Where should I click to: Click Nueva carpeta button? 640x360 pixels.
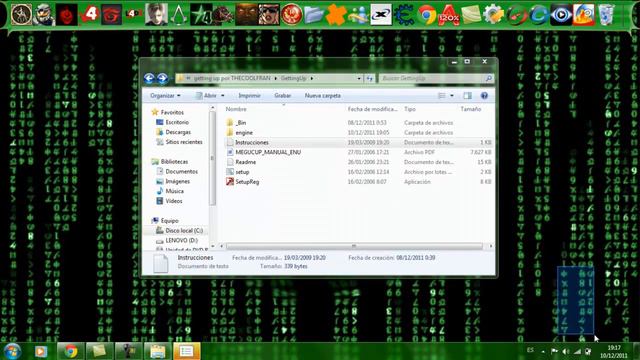click(x=322, y=96)
